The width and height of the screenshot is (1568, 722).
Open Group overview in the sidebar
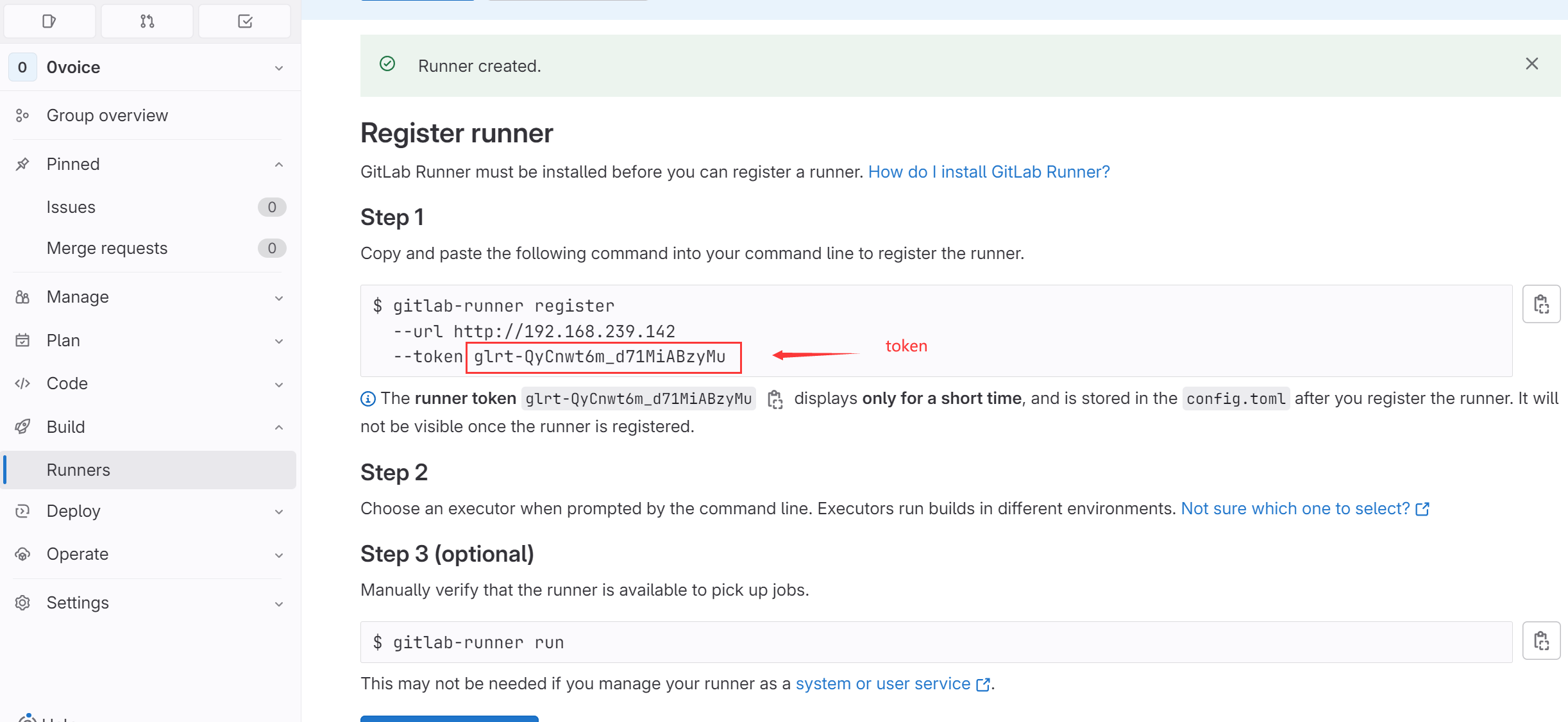pyautogui.click(x=149, y=115)
